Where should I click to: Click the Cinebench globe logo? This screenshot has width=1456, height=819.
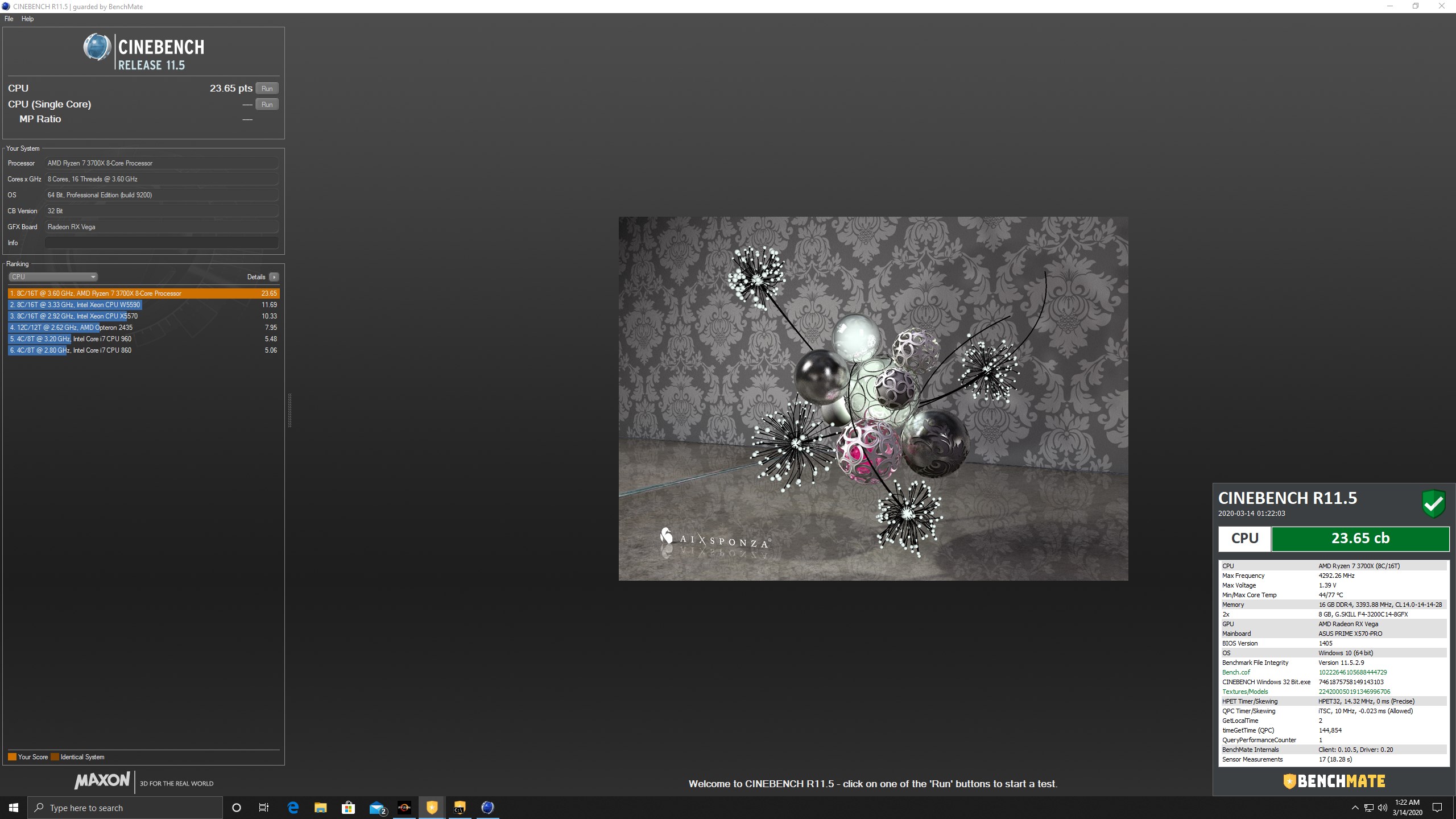coord(97,47)
